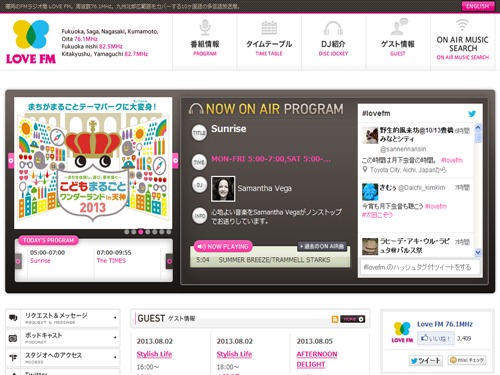The width and height of the screenshot is (500, 375).
Task: Select the third slideshow pagination dot
Action: 141,232
